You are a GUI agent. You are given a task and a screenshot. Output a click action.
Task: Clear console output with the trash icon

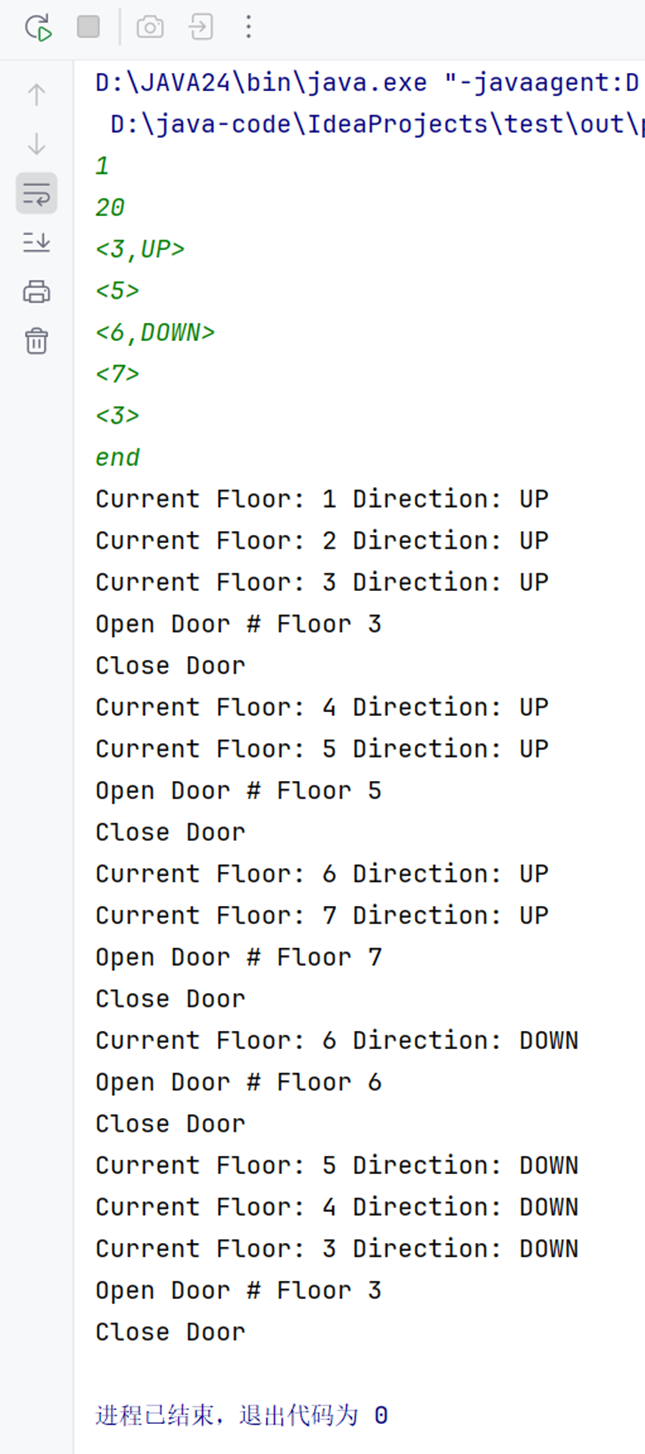(37, 341)
